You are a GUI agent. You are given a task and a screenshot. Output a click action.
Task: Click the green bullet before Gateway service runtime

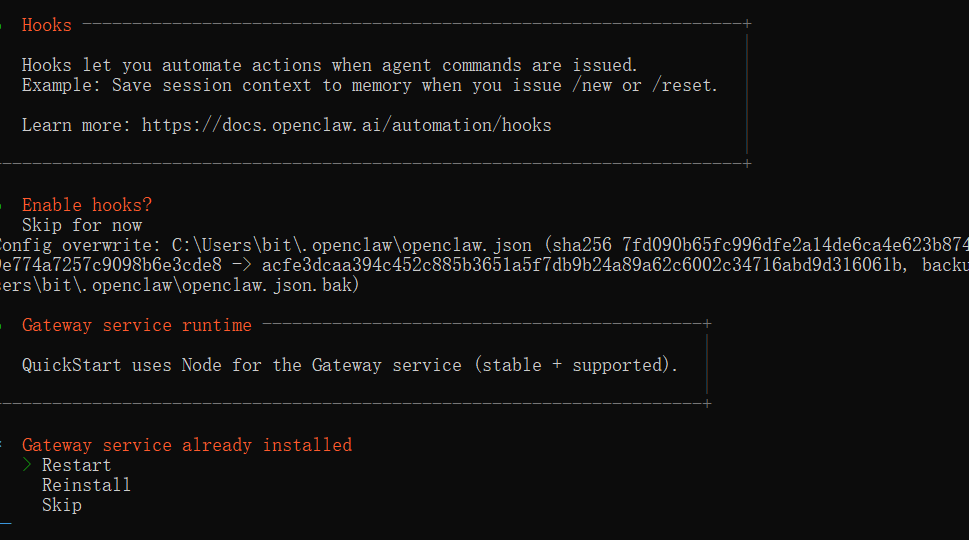tap(3, 325)
